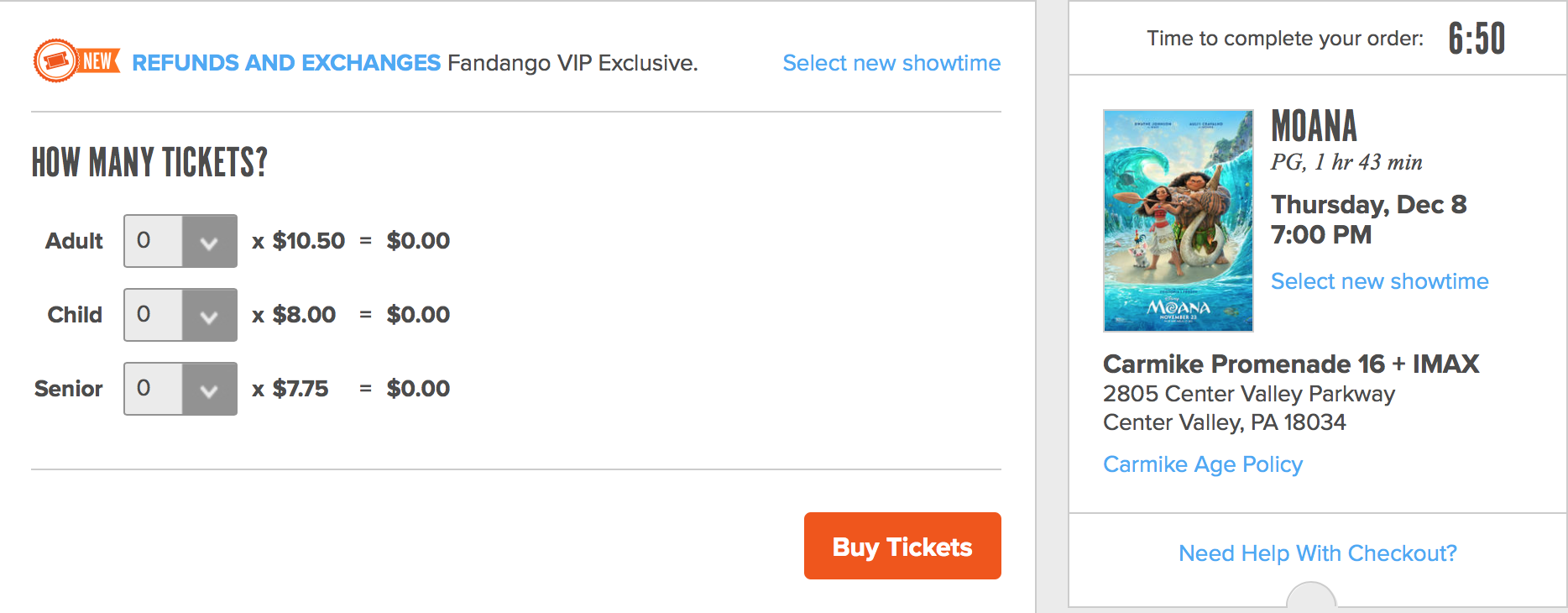
Task: Click the Child quantity value field
Action: coord(153,315)
